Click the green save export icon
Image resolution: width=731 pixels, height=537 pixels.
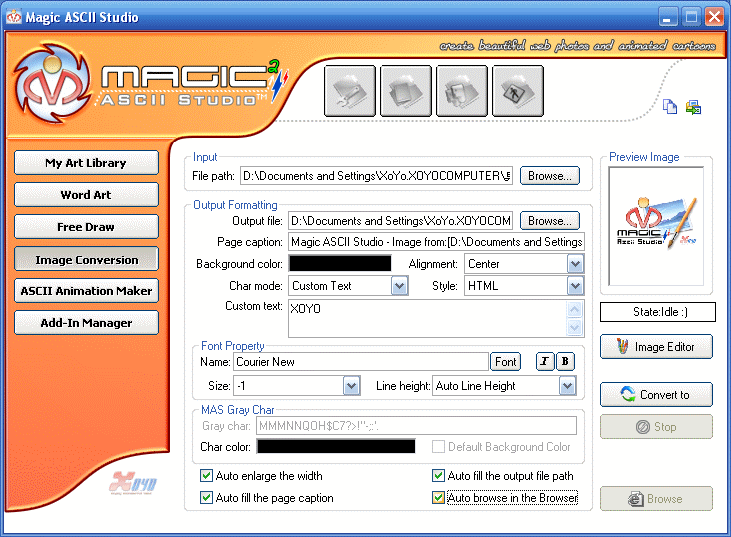[x=693, y=107]
